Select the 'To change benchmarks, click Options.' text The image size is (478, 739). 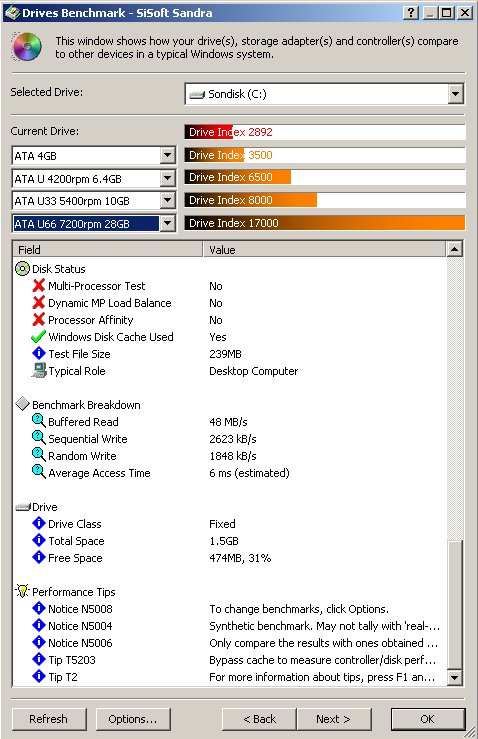coord(299,609)
